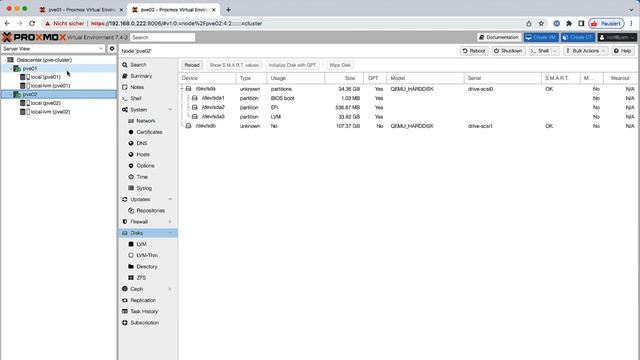Click the Reload disks button
The width and height of the screenshot is (640, 360).
click(x=192, y=65)
